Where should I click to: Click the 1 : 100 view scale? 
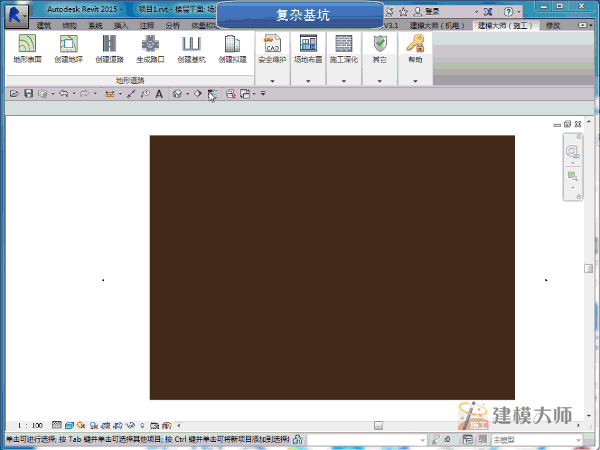[30, 426]
